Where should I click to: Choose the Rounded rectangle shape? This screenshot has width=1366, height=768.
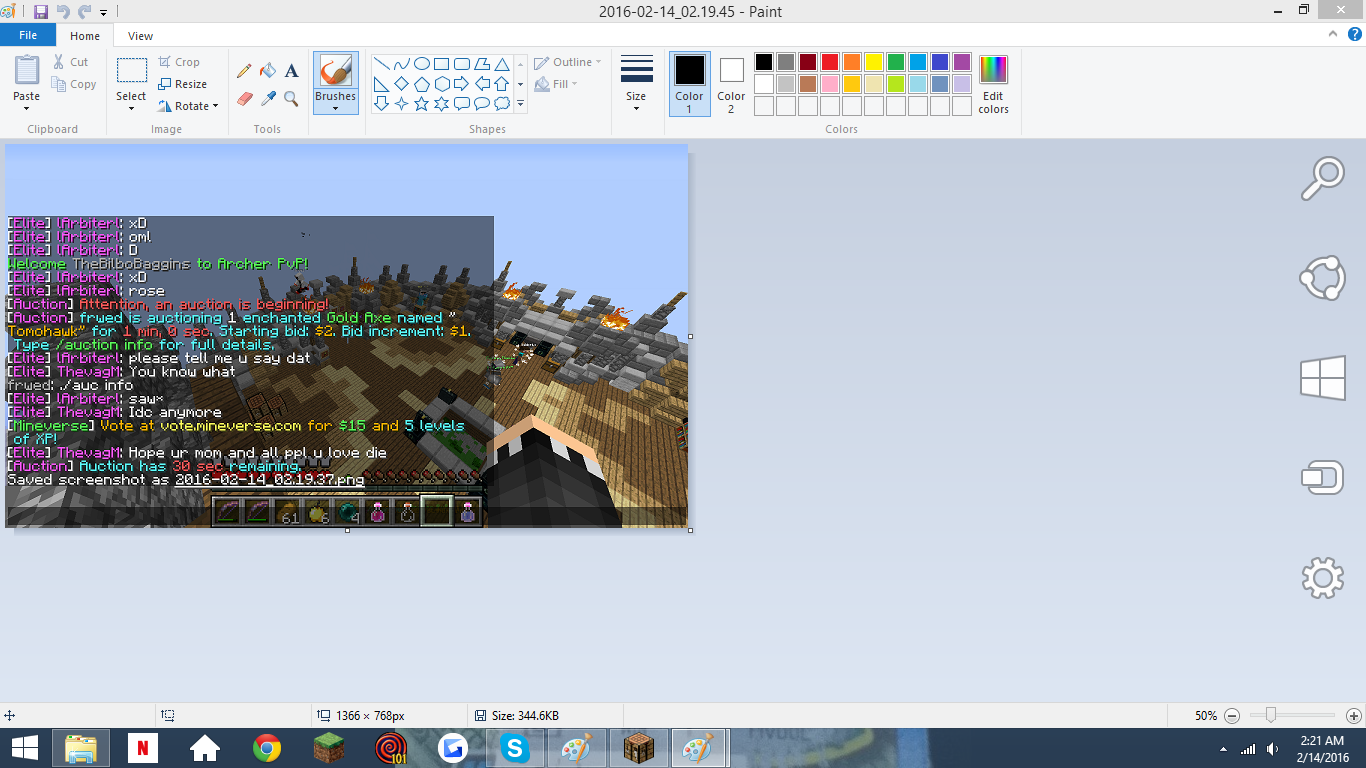pyautogui.click(x=461, y=63)
